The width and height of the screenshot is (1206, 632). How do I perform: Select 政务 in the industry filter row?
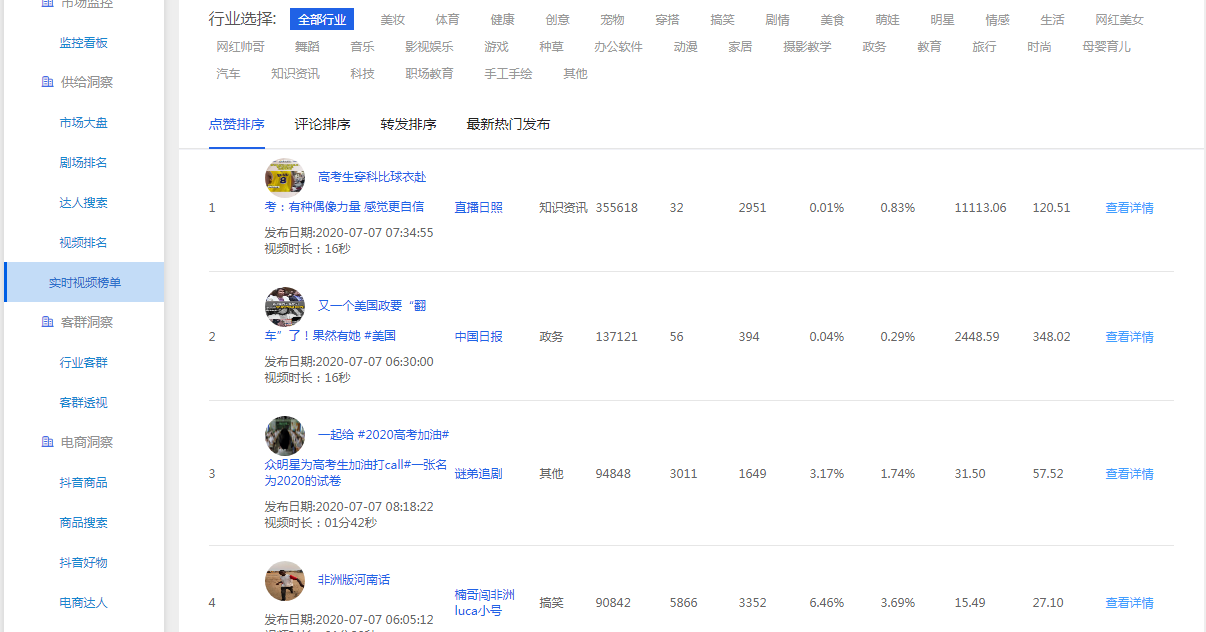click(x=875, y=46)
